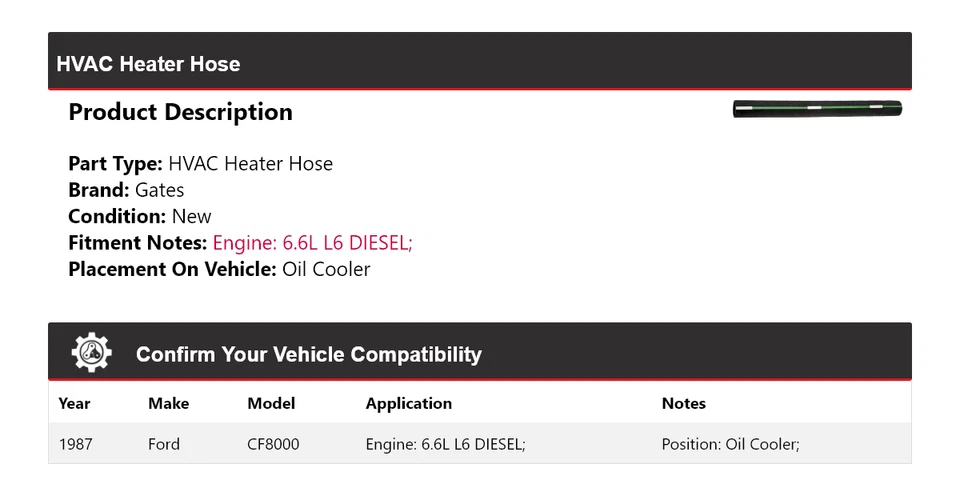Click the Part Type line
This screenshot has height=496, width=960.
[200, 164]
